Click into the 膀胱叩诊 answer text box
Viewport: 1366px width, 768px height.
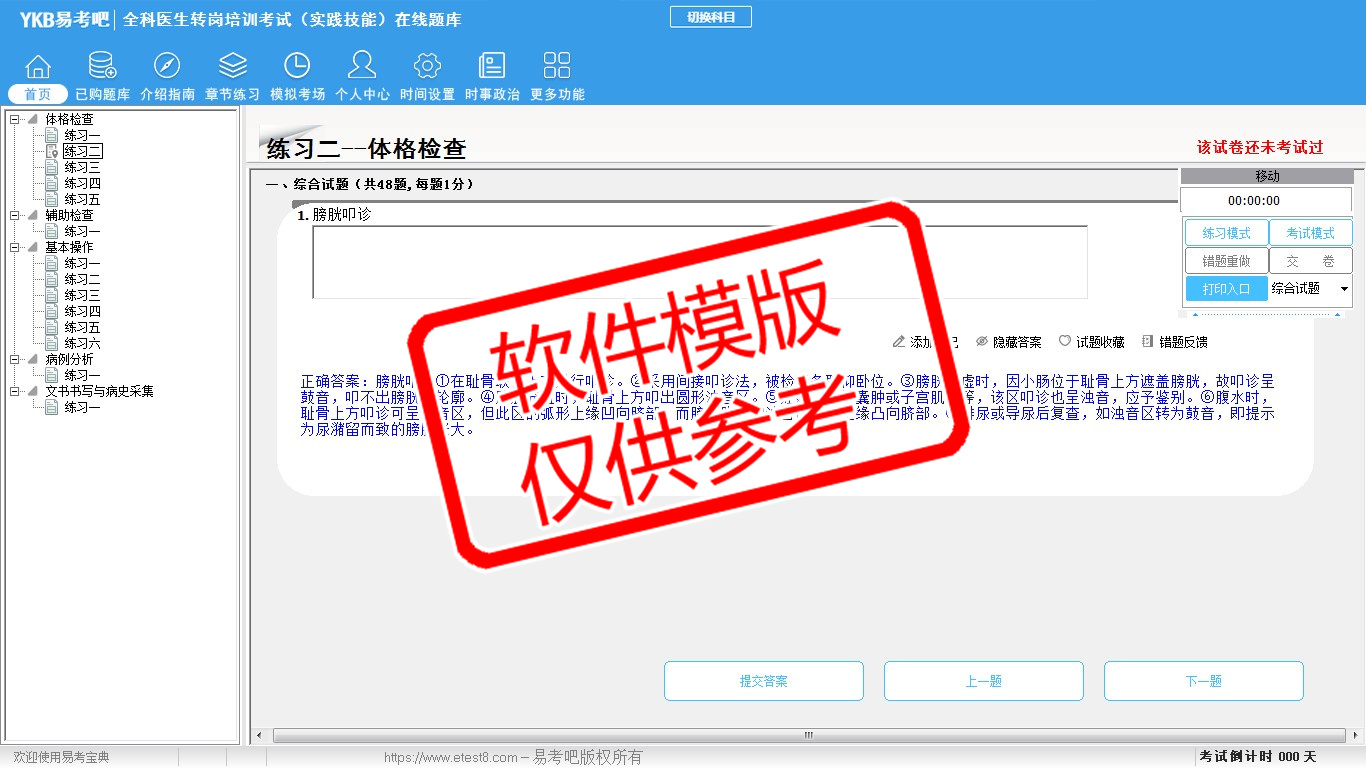pos(700,262)
